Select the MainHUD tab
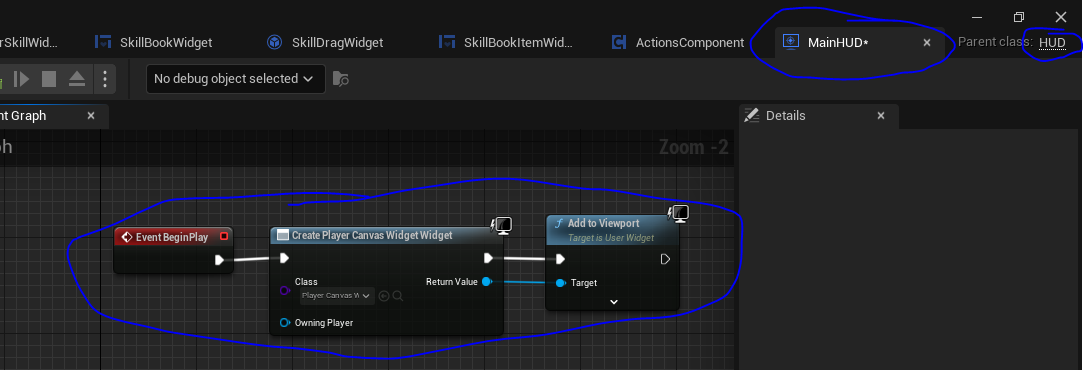 [860, 43]
